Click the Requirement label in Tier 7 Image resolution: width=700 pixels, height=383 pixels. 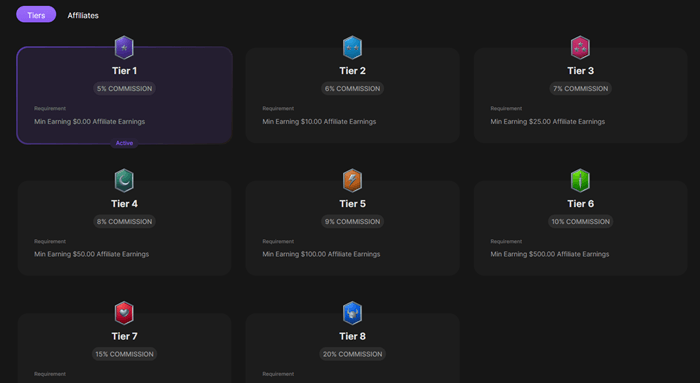[50, 374]
